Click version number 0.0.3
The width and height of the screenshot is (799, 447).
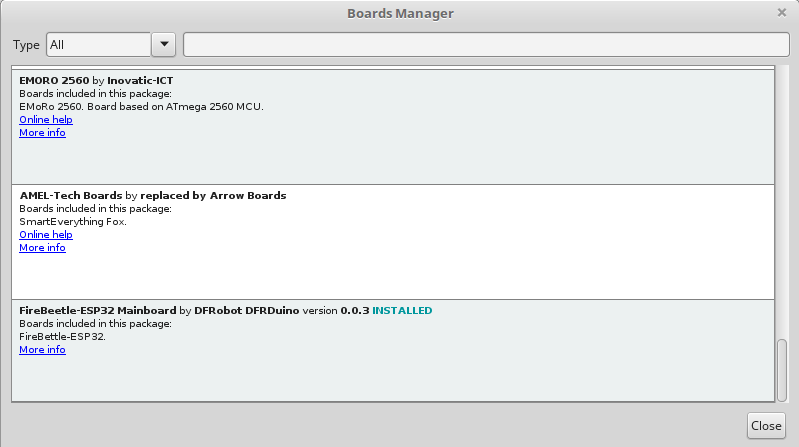click(355, 310)
